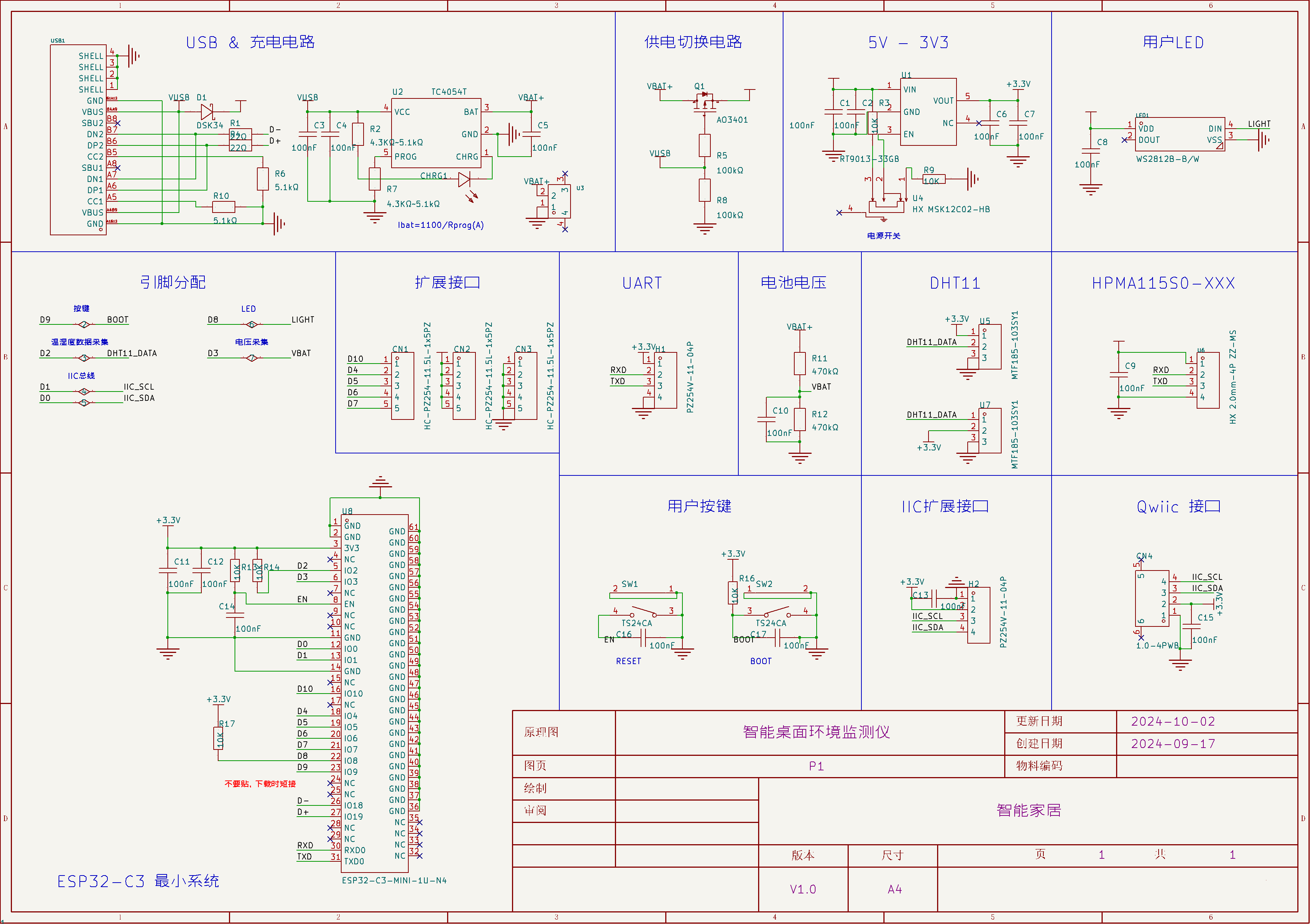Select resistor R12 470kΩ symbol

click(800, 420)
